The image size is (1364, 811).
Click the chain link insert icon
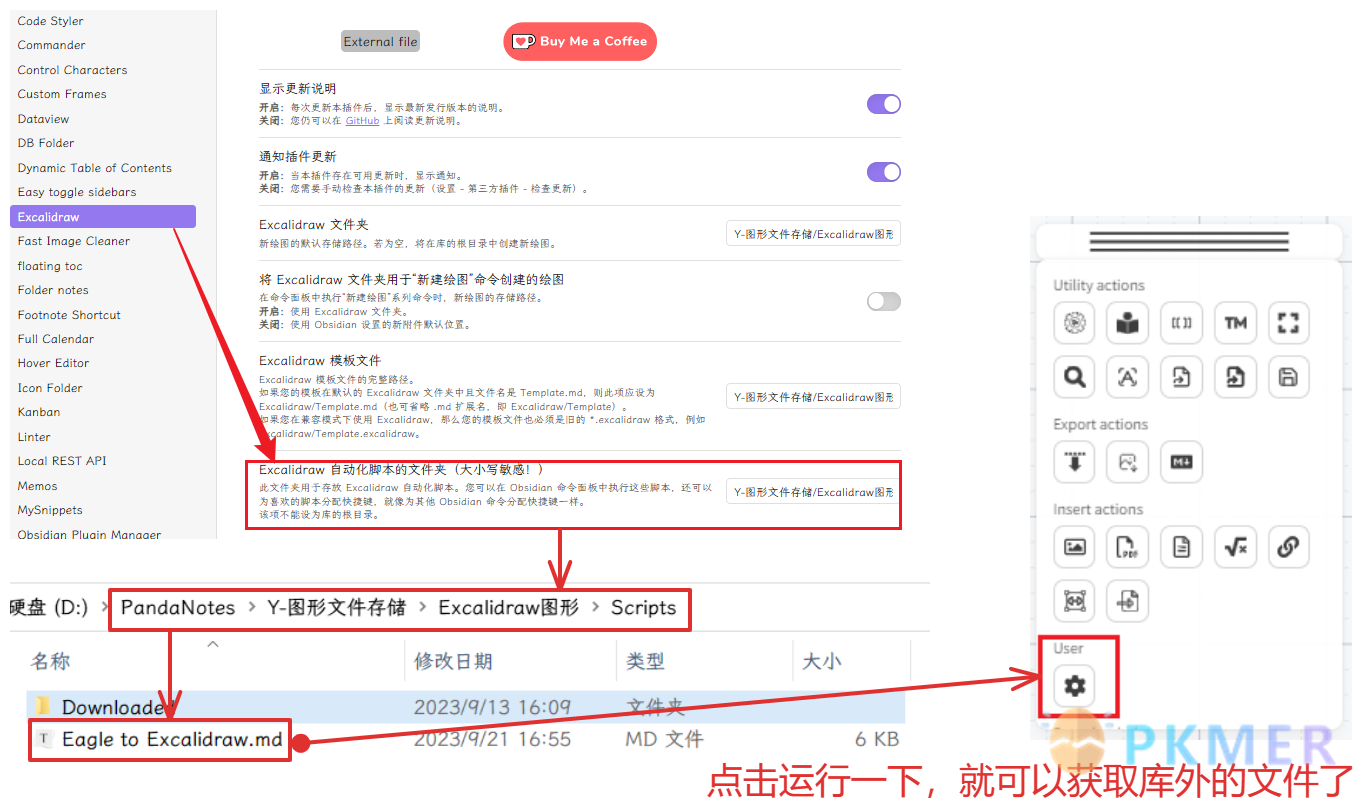point(1288,547)
